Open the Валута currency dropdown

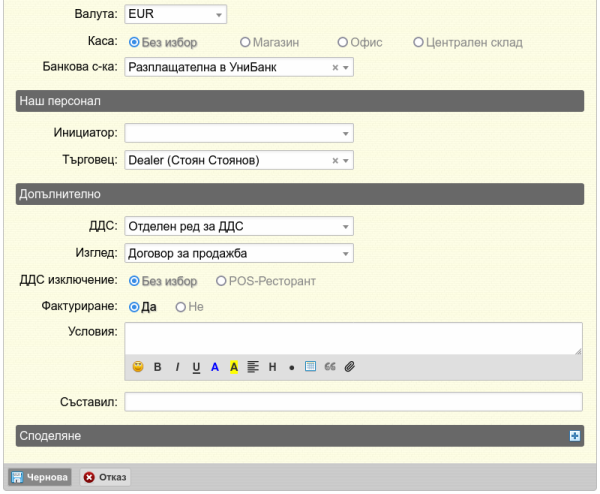176,14
